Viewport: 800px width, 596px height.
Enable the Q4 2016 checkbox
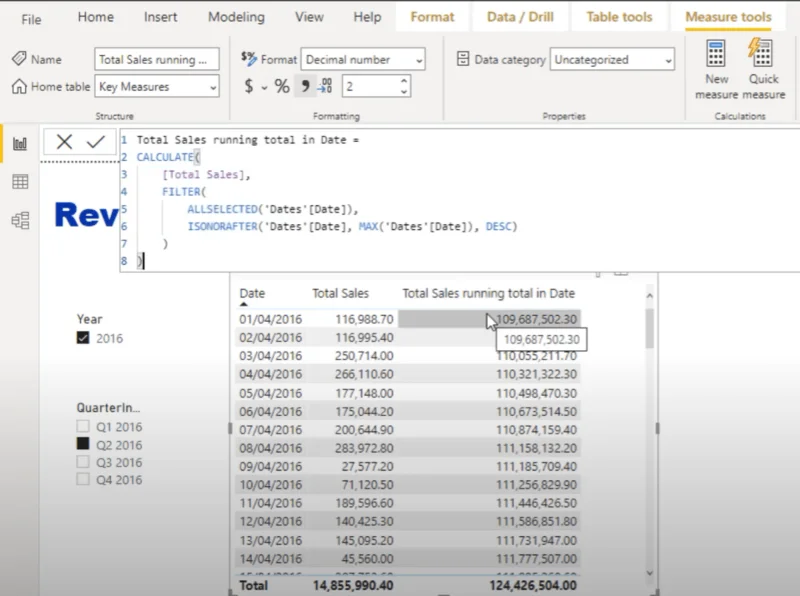coord(83,479)
